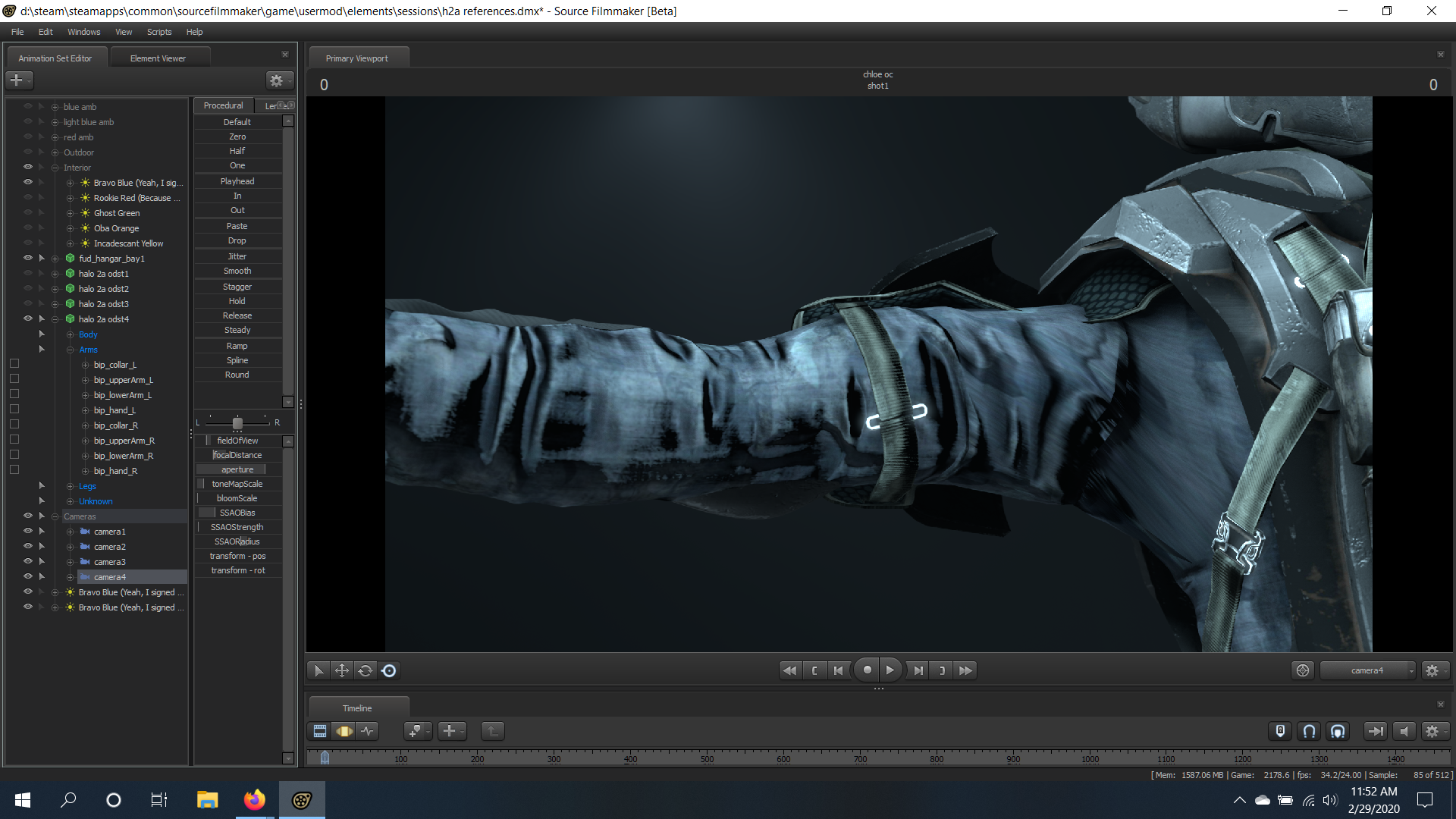Toggle visibility of halo 2a odst4
Screen dimensions: 1456x819
tap(28, 318)
